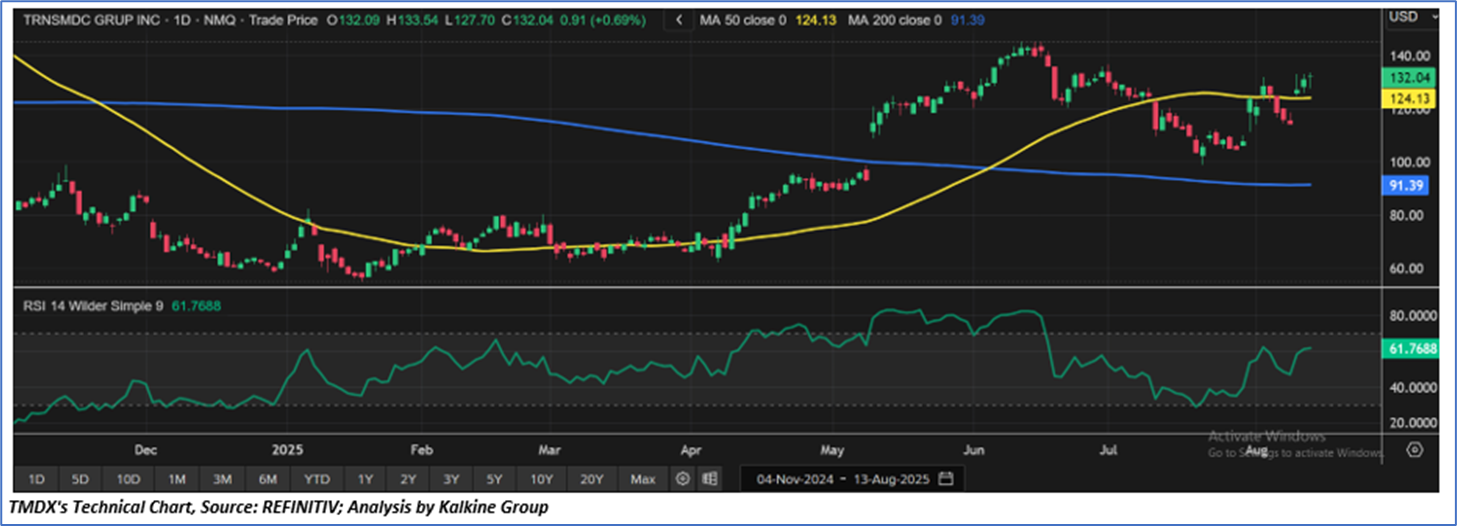
Task: Set chart range to 20Y
Action: pyautogui.click(x=591, y=479)
